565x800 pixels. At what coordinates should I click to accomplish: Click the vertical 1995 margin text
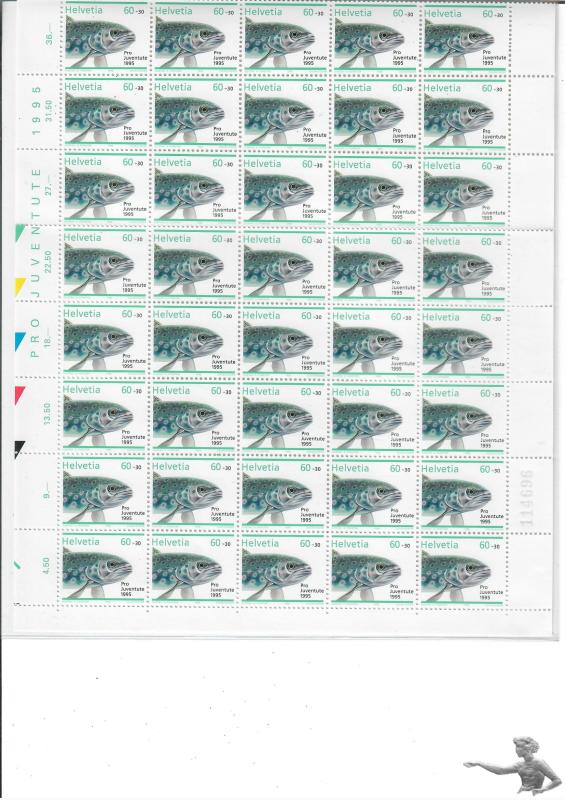tap(36, 110)
